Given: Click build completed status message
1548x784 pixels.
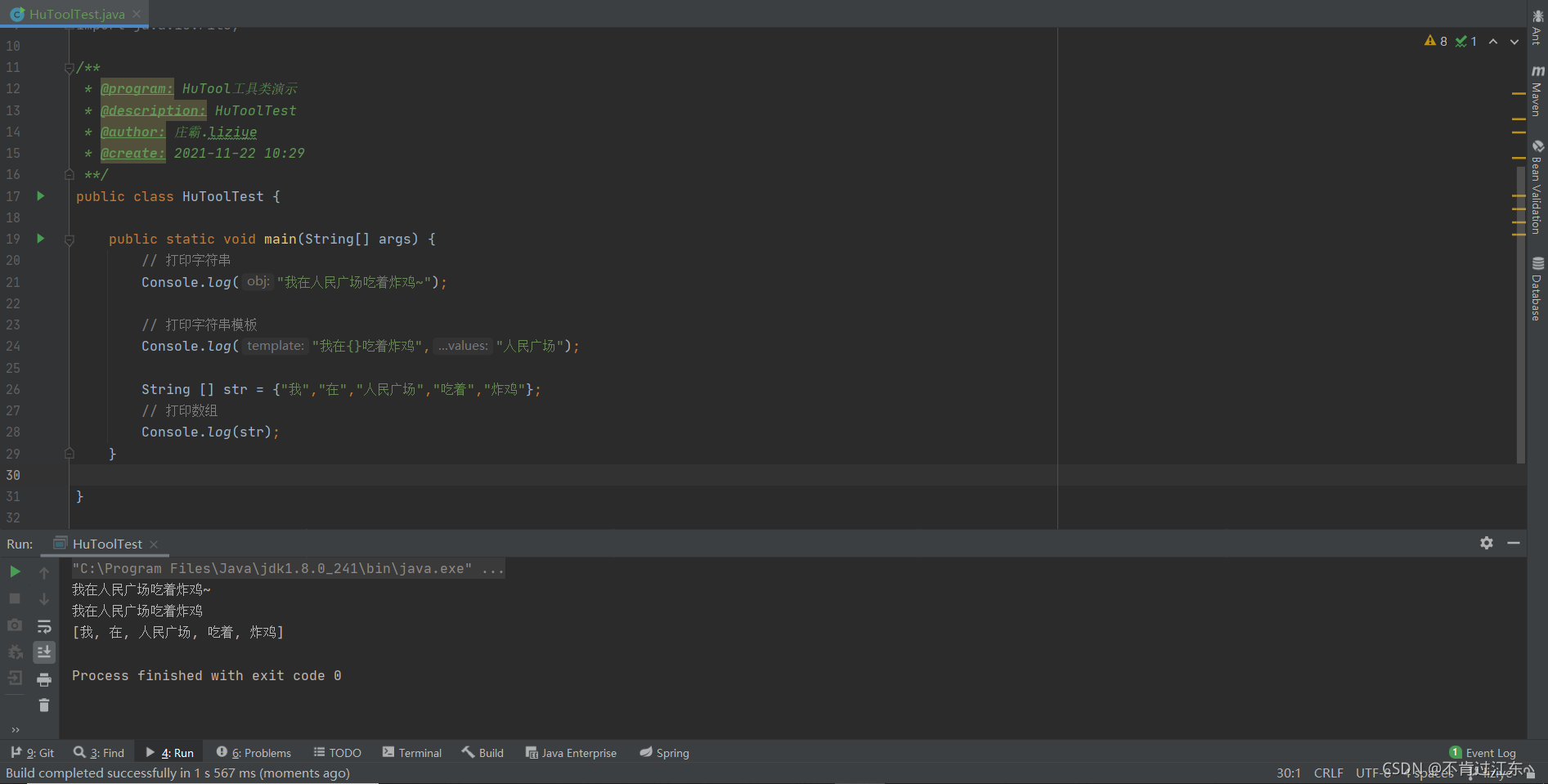Looking at the screenshot, I should [177, 773].
